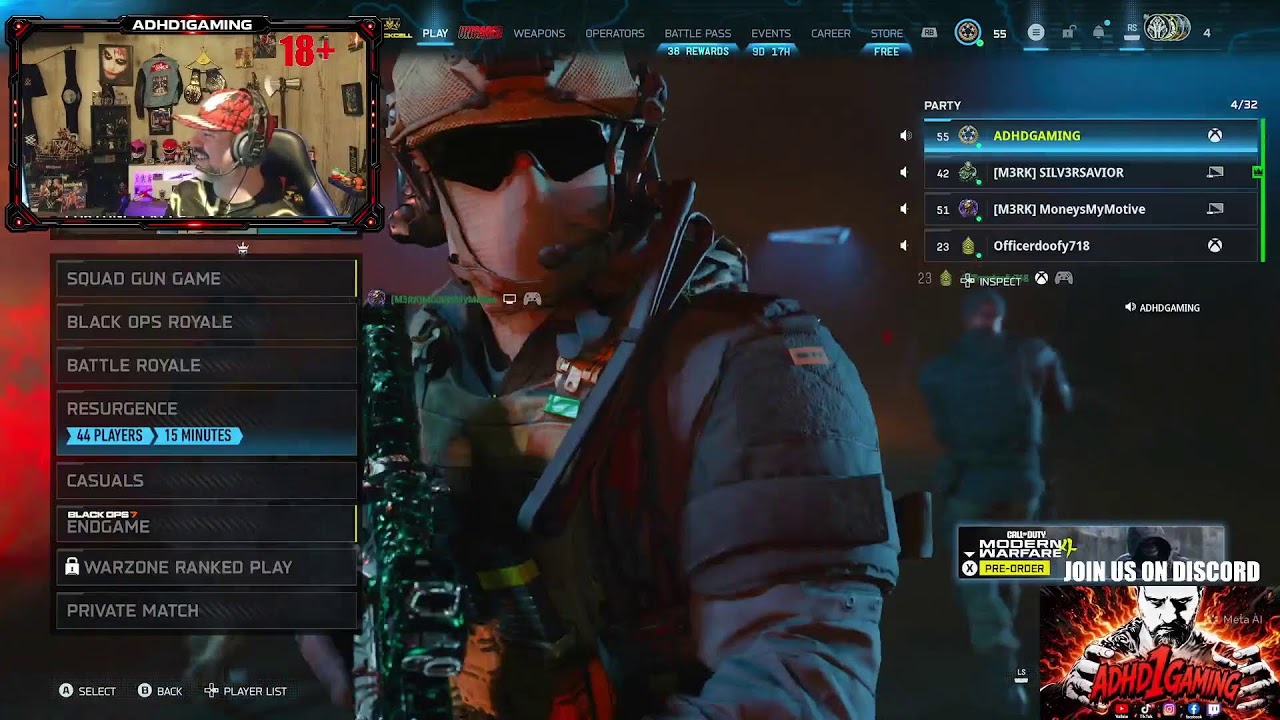Click INSPECT player prompt
The height and width of the screenshot is (720, 1280).
click(x=991, y=281)
